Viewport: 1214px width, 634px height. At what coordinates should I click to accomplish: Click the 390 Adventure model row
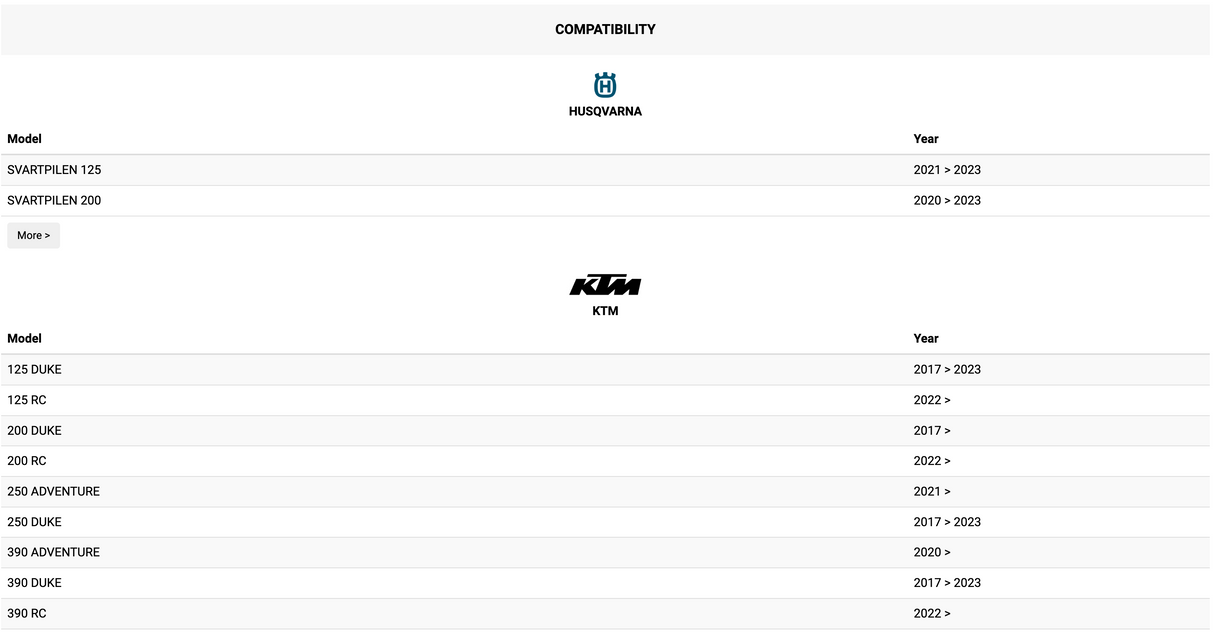click(x=53, y=552)
